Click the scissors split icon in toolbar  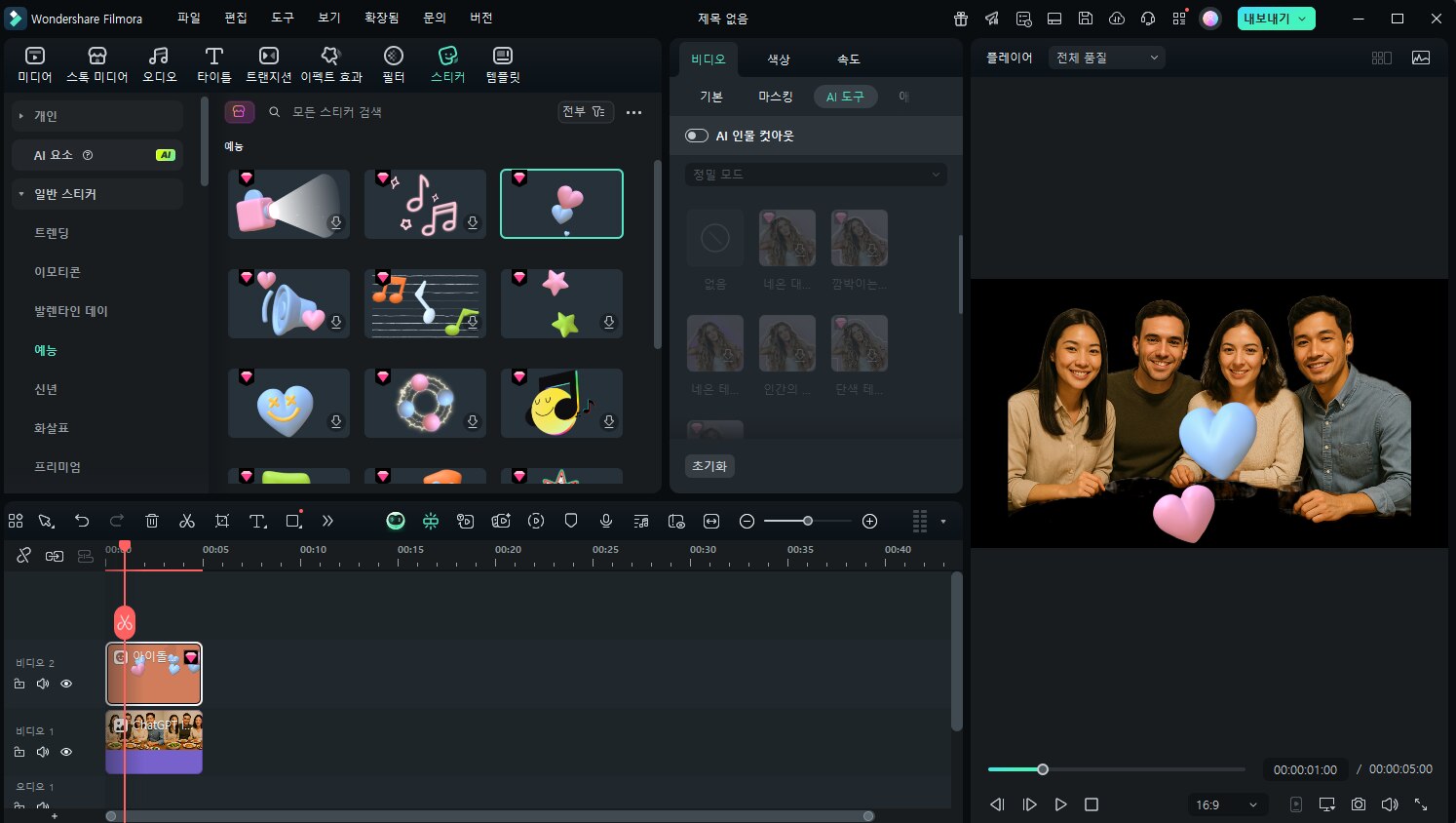187,521
